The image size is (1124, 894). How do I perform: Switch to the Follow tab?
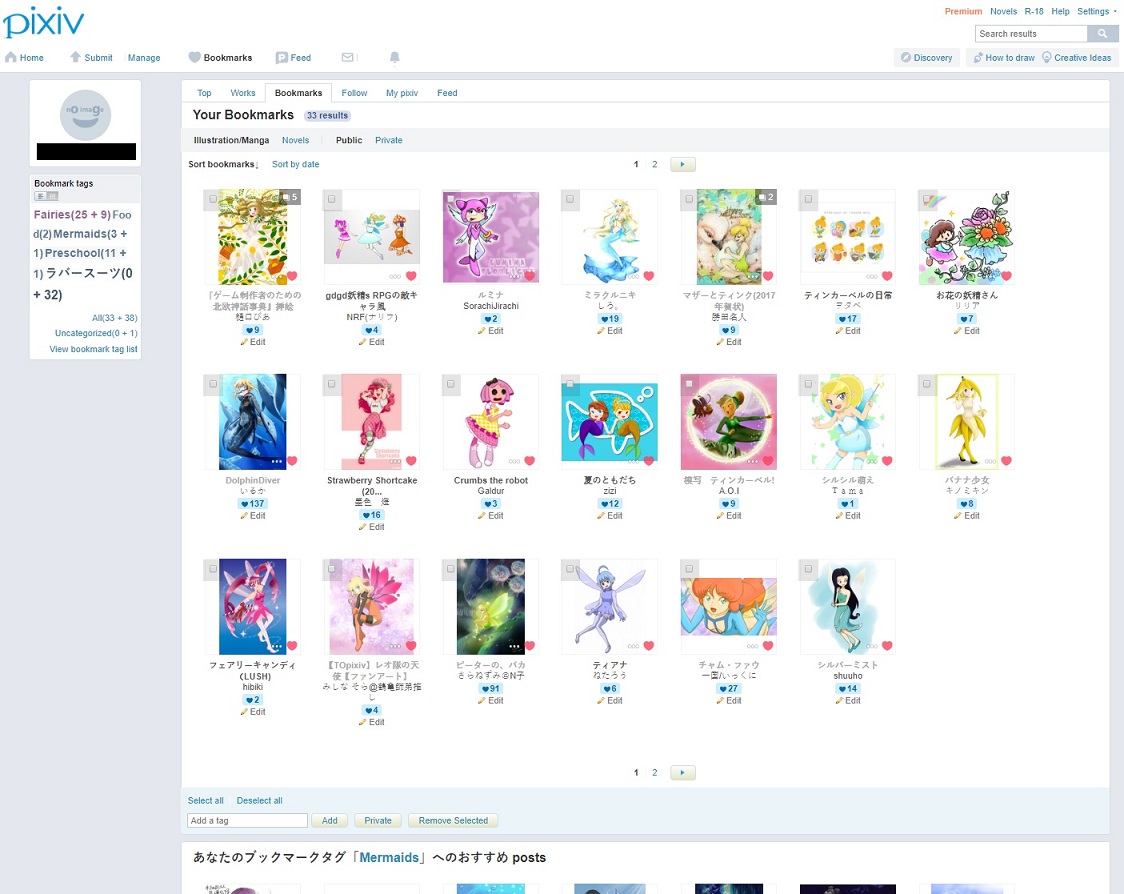coord(354,93)
